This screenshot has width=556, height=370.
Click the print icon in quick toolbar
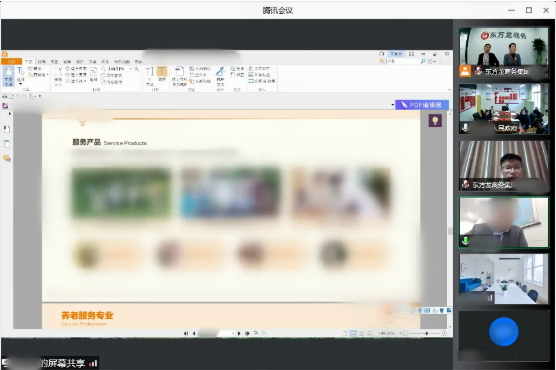click(x=5, y=96)
